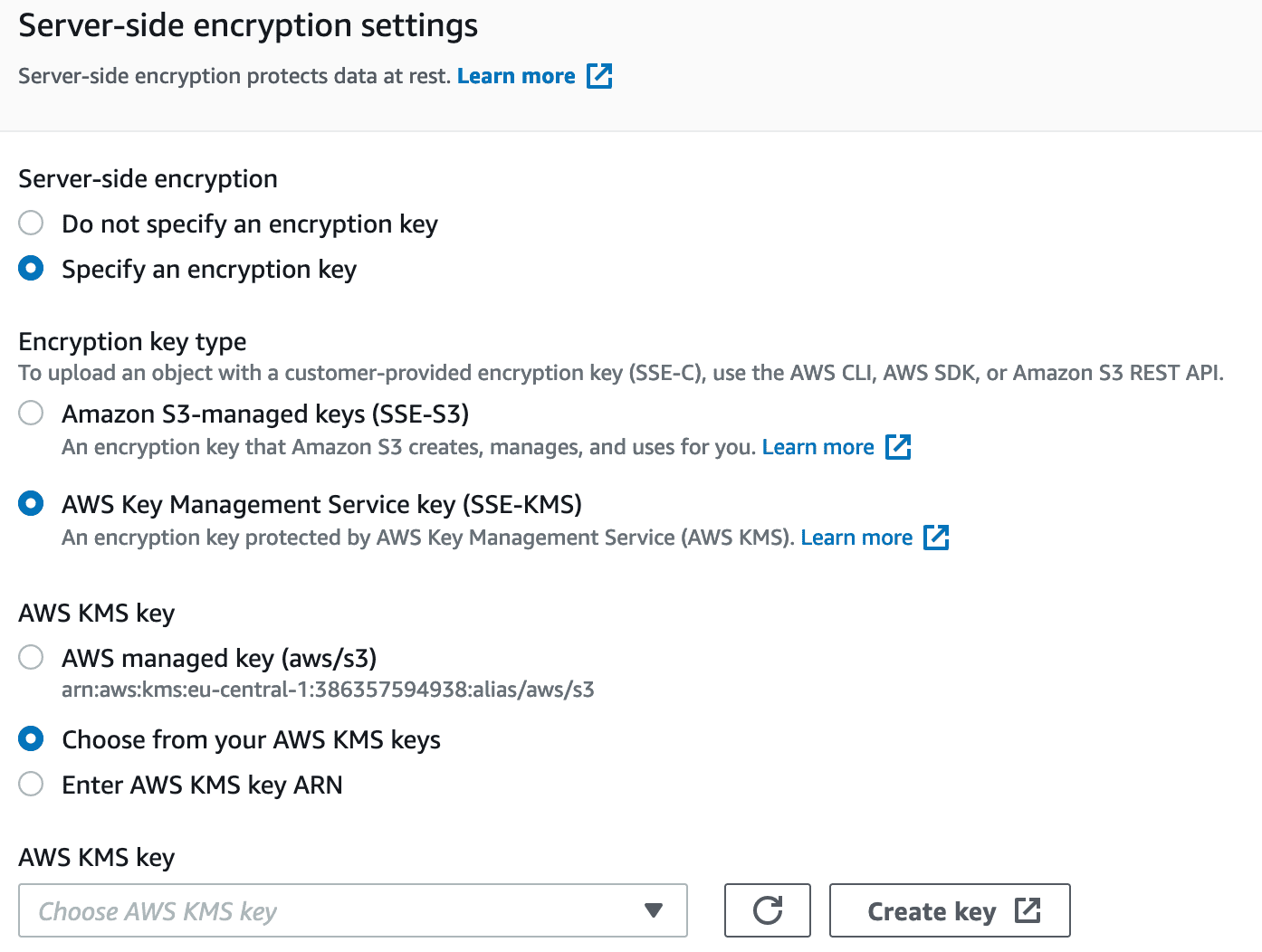The height and width of the screenshot is (952, 1262).
Task: Click external link icon beside top Learn more
Action: tap(599, 76)
